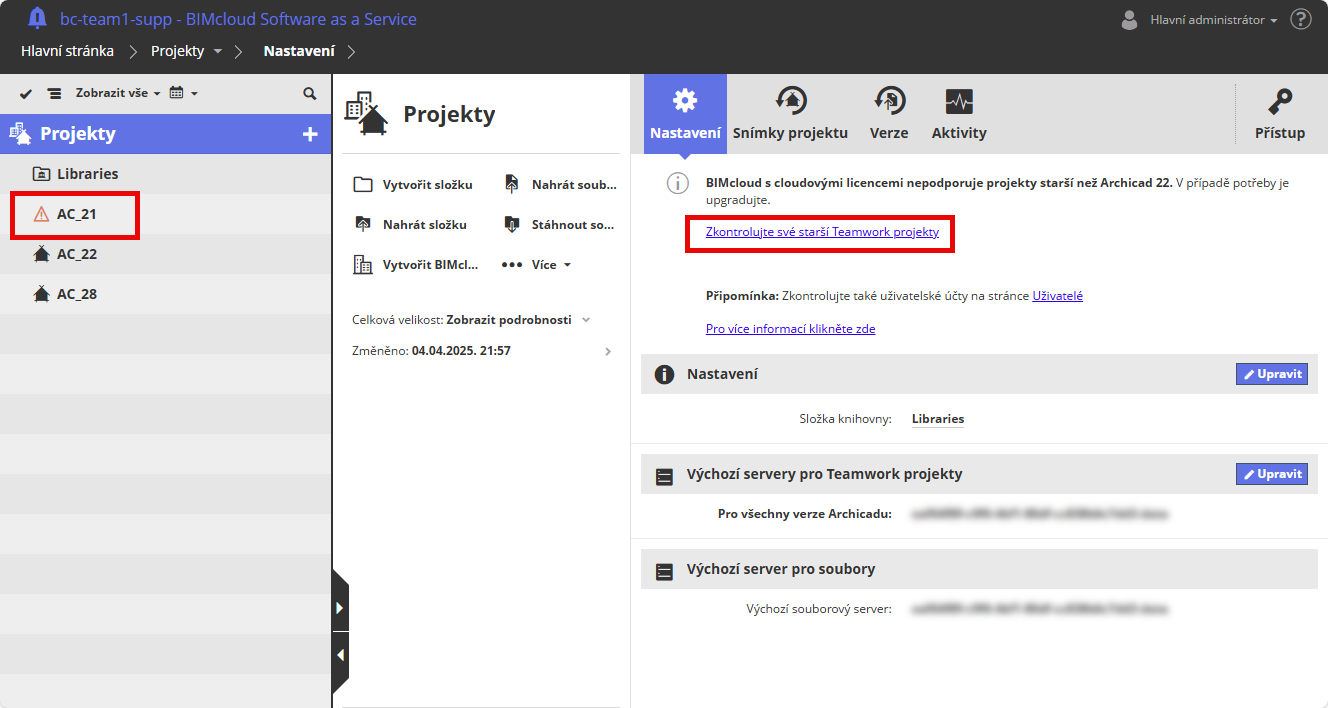Switch to Aktivity tab
This screenshot has height=708, width=1328.
959,114
